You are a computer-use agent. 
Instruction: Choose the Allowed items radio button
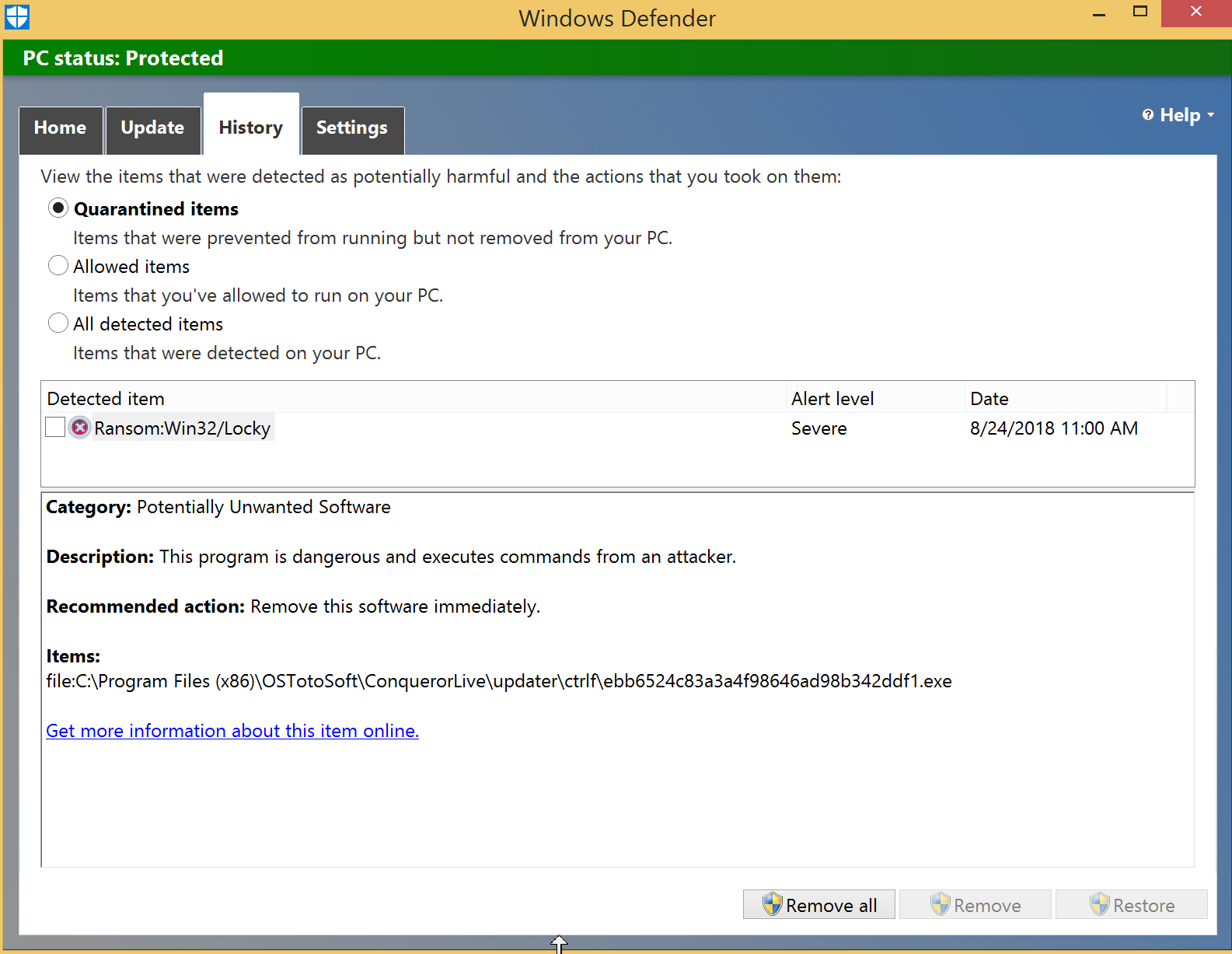coord(58,266)
